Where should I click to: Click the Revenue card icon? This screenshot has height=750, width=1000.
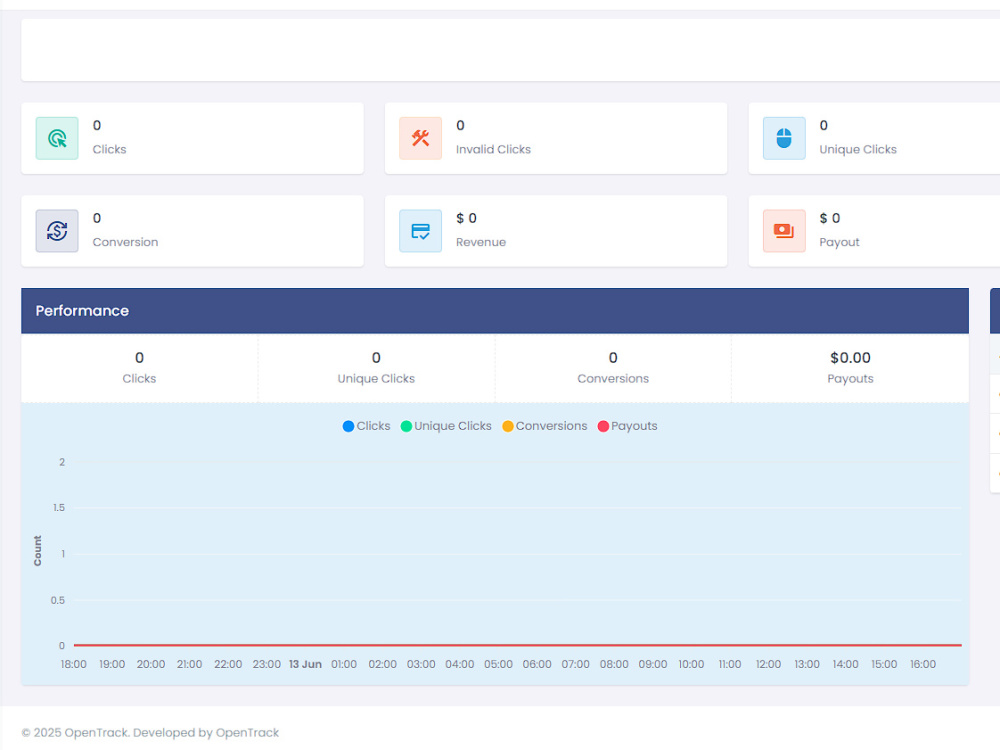(420, 231)
